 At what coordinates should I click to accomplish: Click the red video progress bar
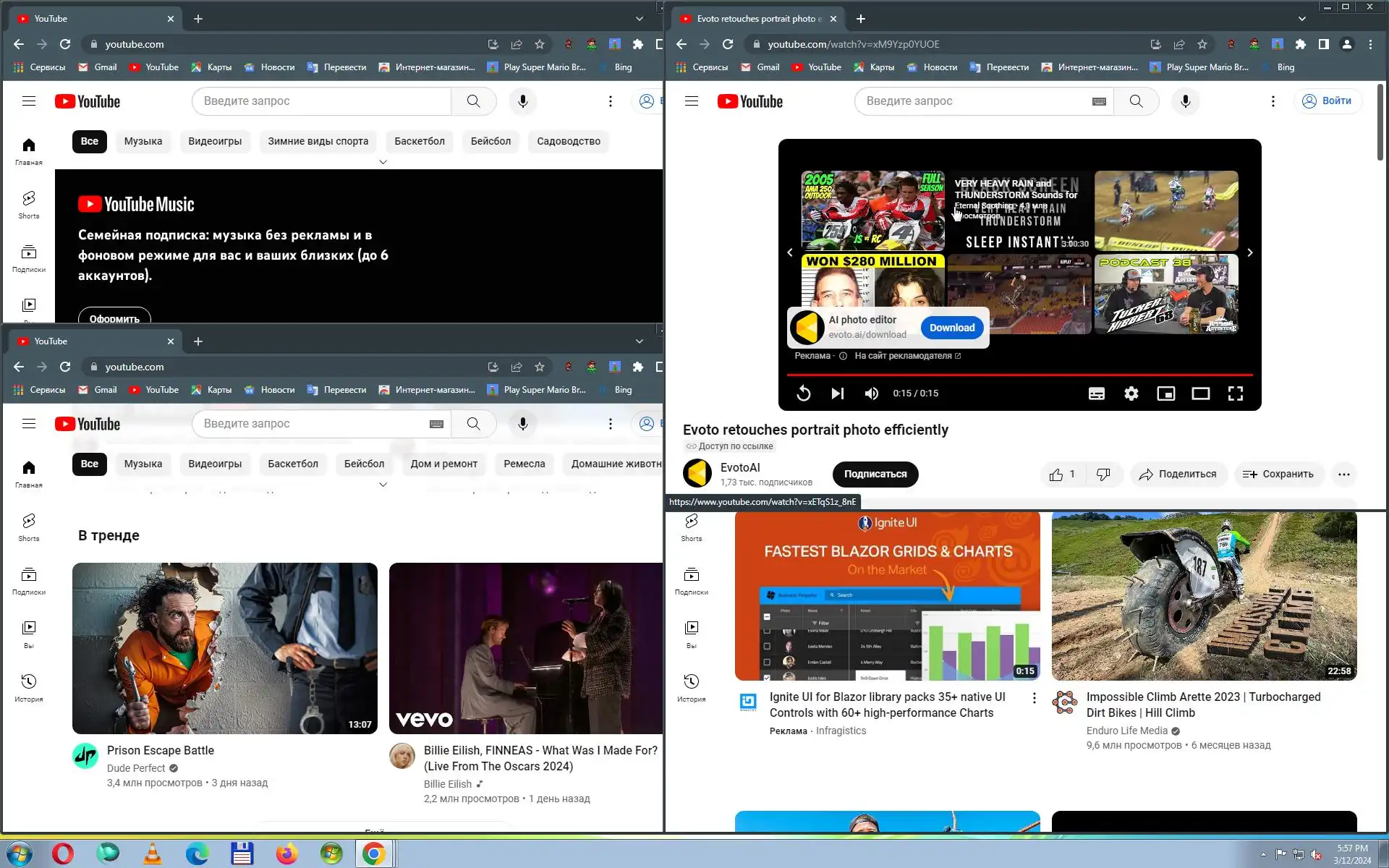click(x=1019, y=375)
